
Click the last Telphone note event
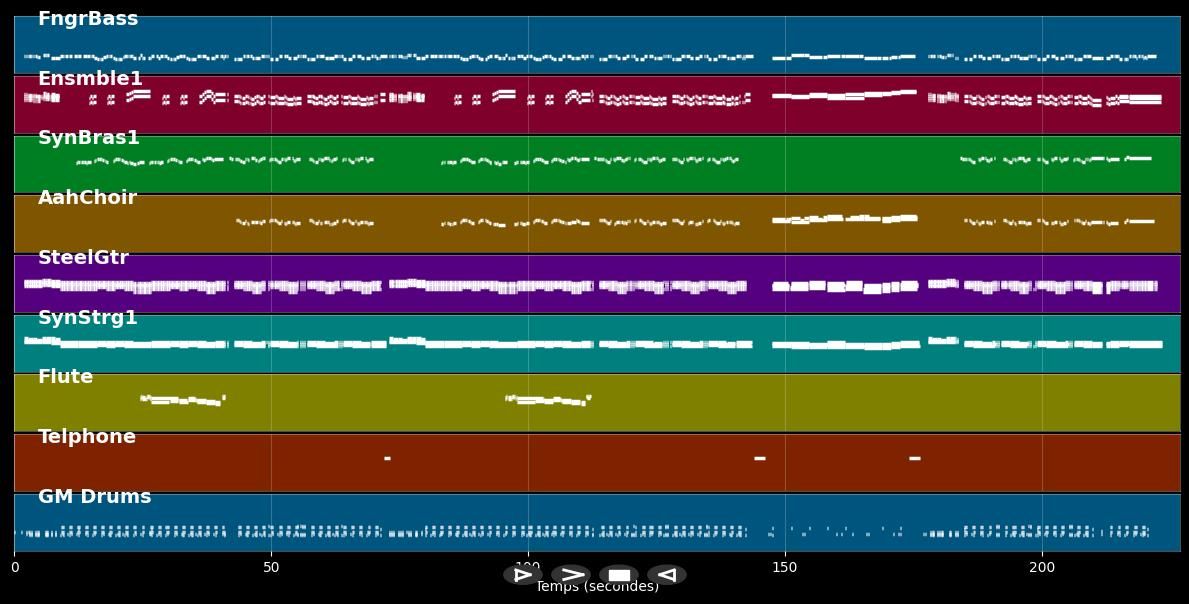(914, 458)
